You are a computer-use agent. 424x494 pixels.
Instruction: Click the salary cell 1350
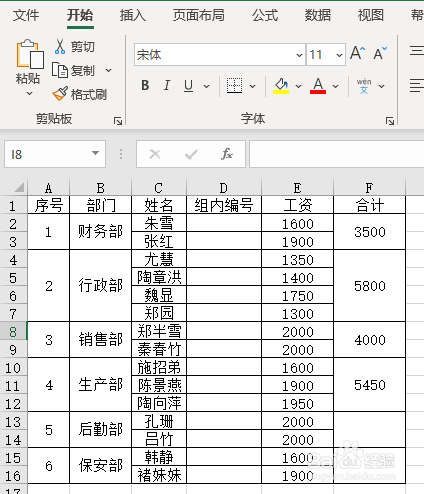coord(298,259)
